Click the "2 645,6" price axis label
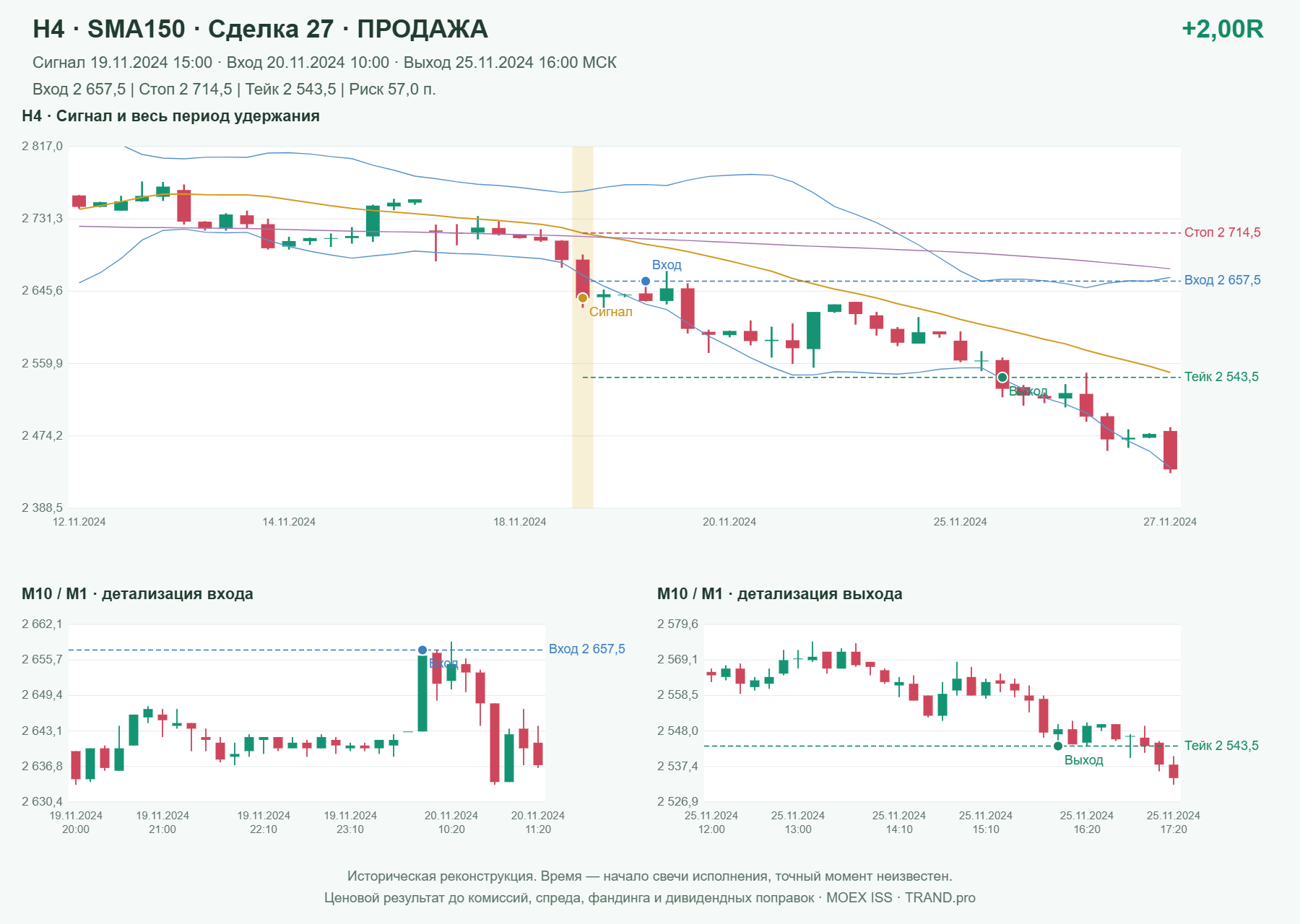This screenshot has height=924, width=1300. (x=42, y=291)
